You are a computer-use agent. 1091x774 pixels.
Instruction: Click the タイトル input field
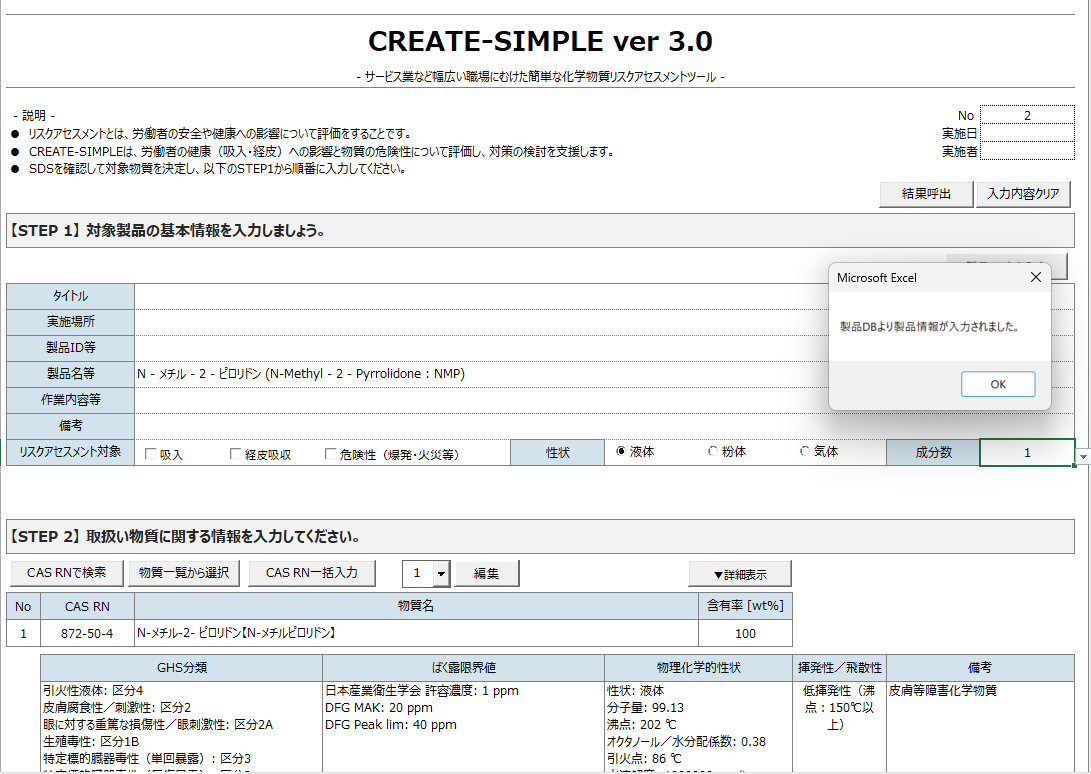point(400,295)
